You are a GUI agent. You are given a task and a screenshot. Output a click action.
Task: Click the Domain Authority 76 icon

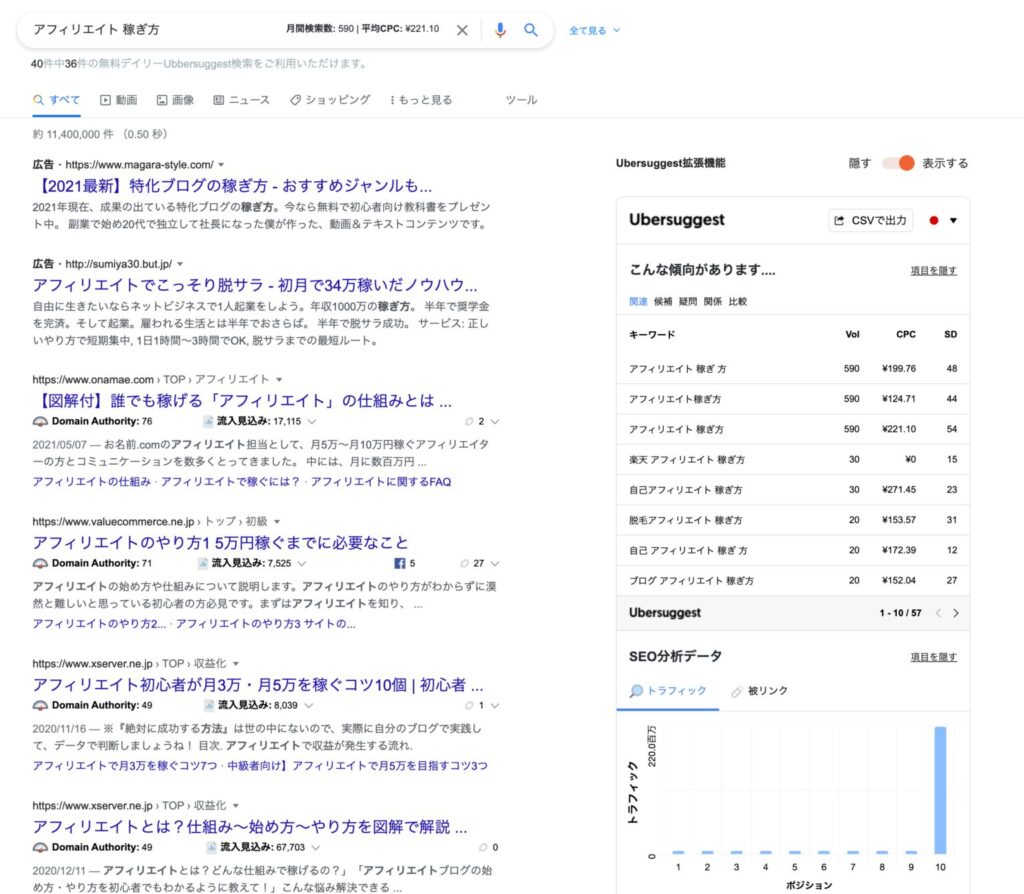click(40, 422)
